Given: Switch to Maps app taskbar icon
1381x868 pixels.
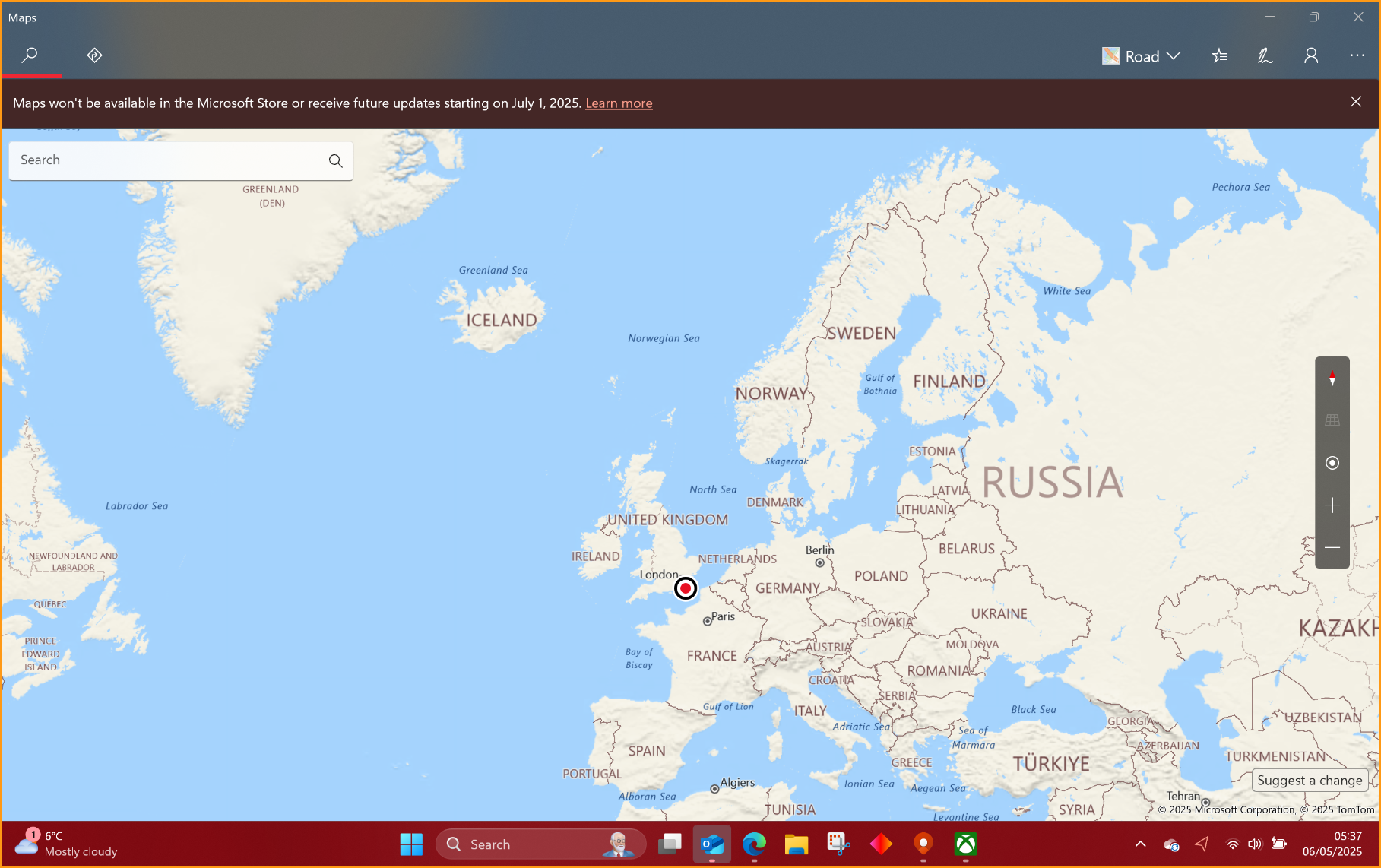Looking at the screenshot, I should [x=923, y=844].
